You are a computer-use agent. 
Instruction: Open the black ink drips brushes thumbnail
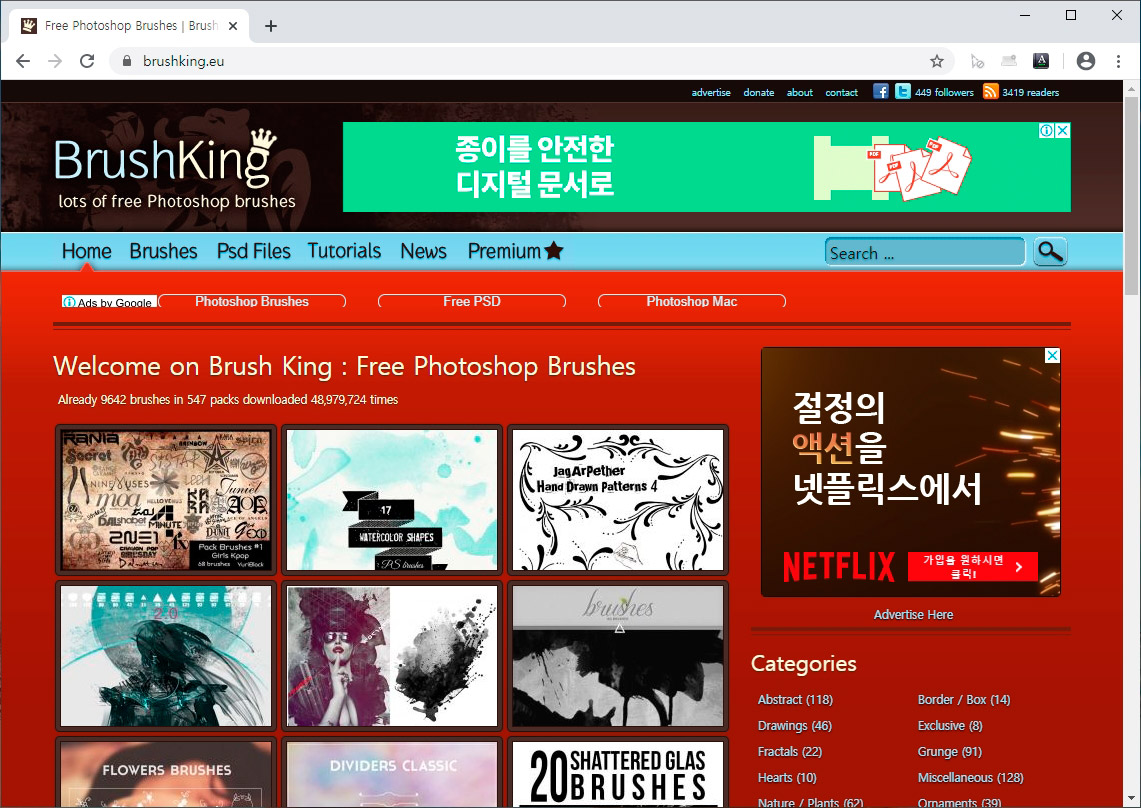pos(618,656)
